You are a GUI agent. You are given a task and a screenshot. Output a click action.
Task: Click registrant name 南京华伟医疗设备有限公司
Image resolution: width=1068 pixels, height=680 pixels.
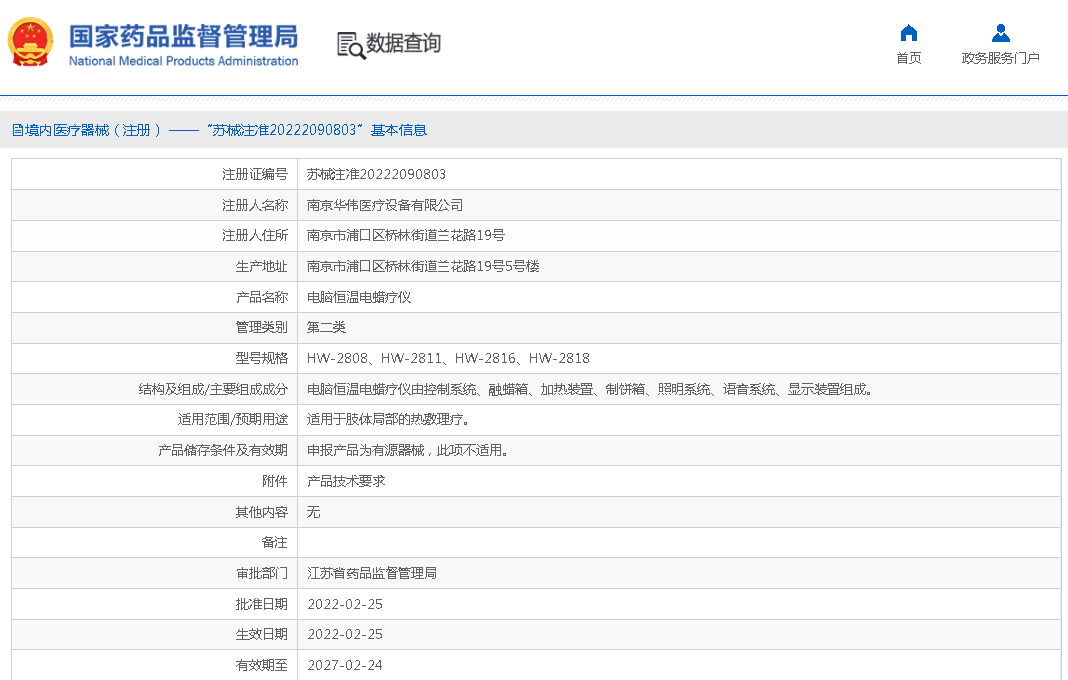[385, 205]
